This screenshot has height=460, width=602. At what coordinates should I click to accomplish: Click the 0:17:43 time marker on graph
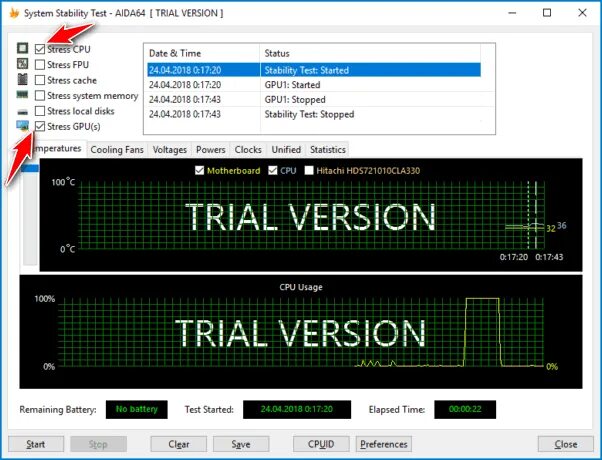pyautogui.click(x=549, y=257)
